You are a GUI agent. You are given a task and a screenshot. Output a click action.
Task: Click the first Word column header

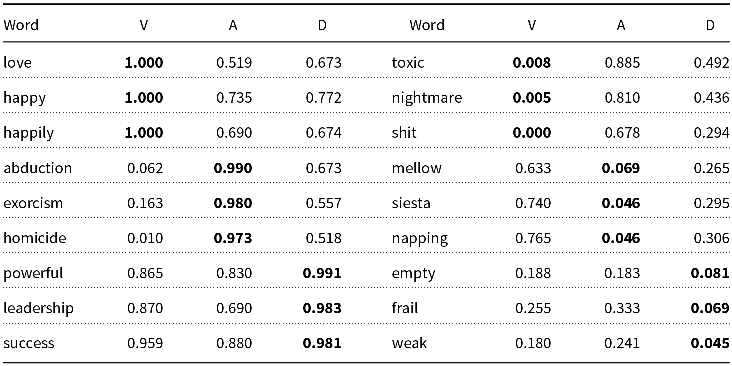point(21,25)
